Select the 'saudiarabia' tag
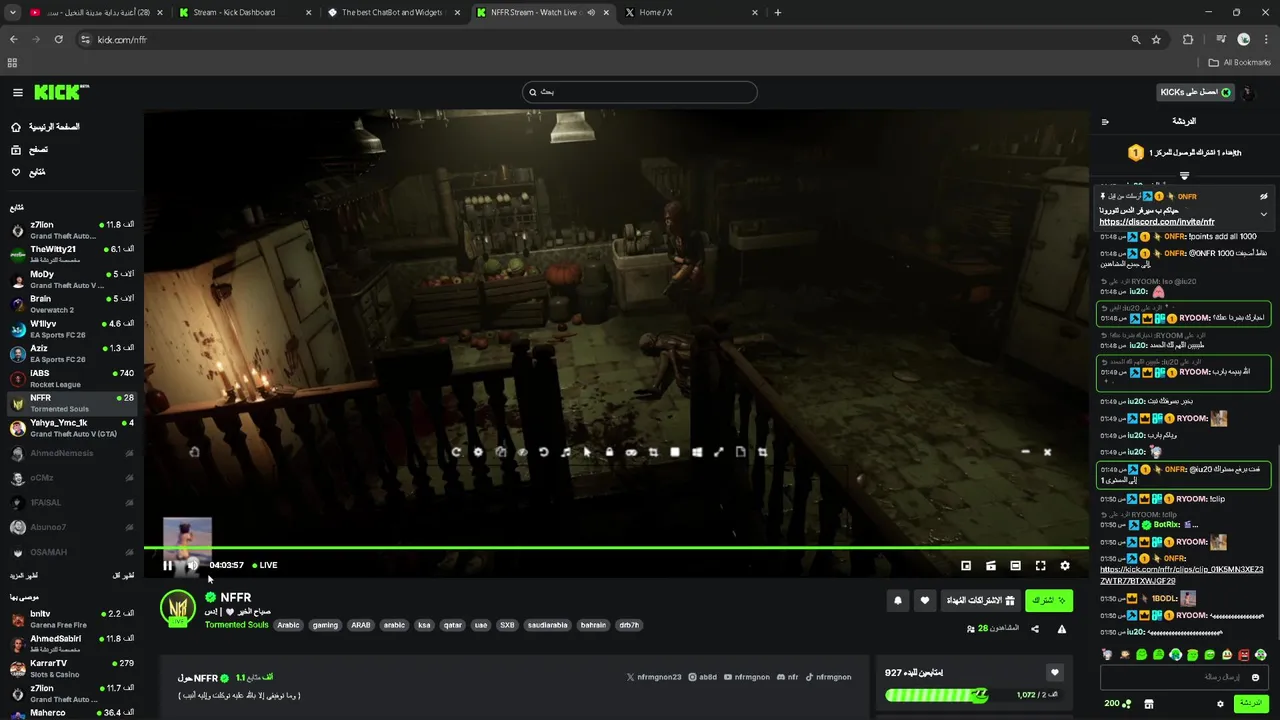Screen dimensions: 1280x720 point(547,625)
